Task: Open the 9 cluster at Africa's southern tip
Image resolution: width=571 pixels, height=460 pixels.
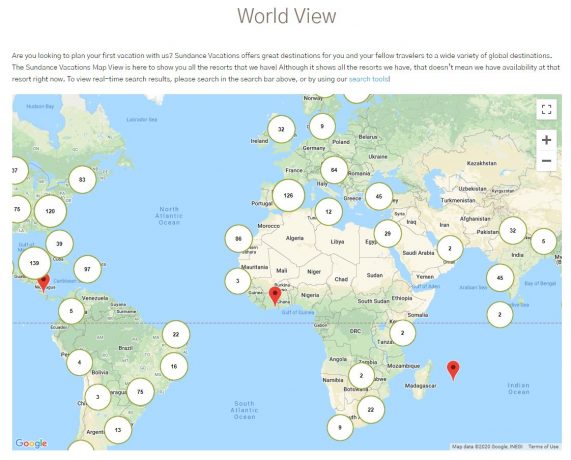Action: click(340, 428)
